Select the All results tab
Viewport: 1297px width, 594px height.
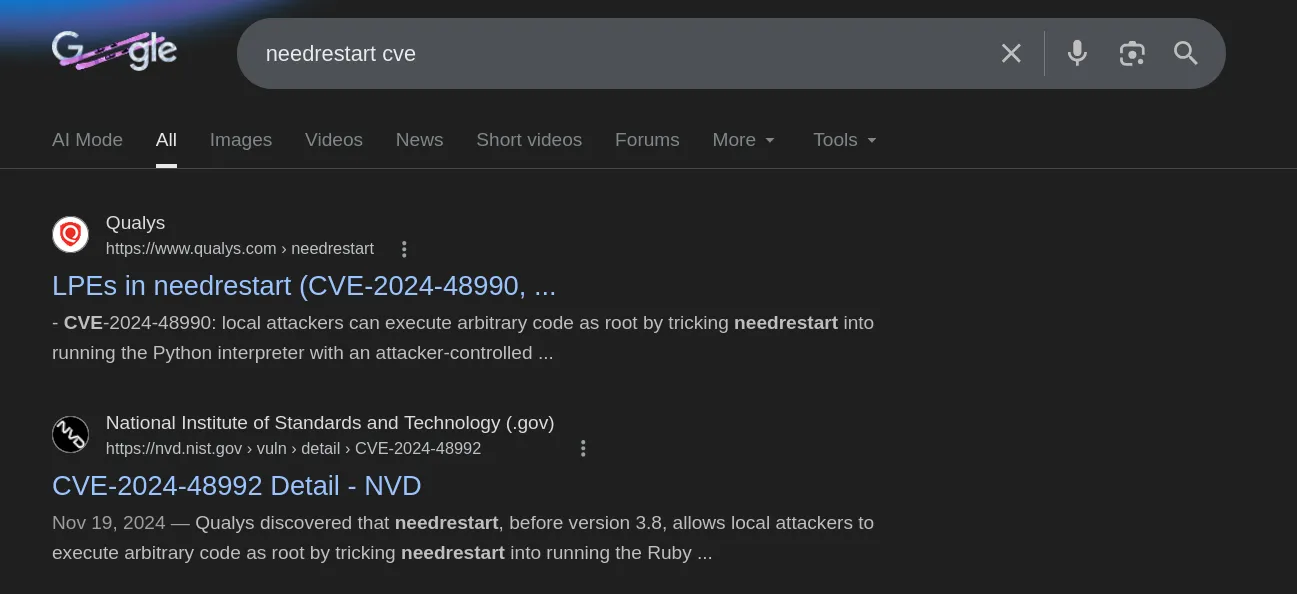pyautogui.click(x=166, y=140)
